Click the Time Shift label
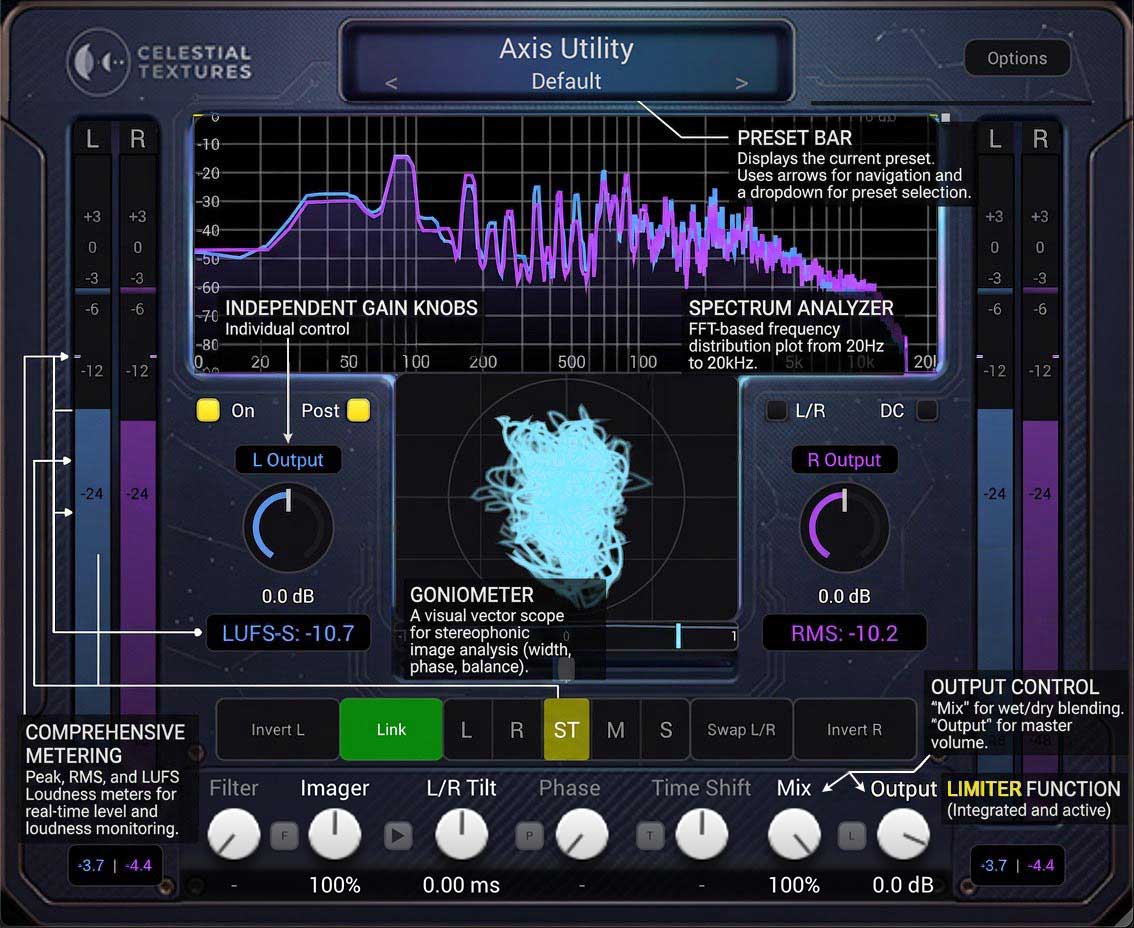This screenshot has width=1134, height=928. (x=702, y=788)
